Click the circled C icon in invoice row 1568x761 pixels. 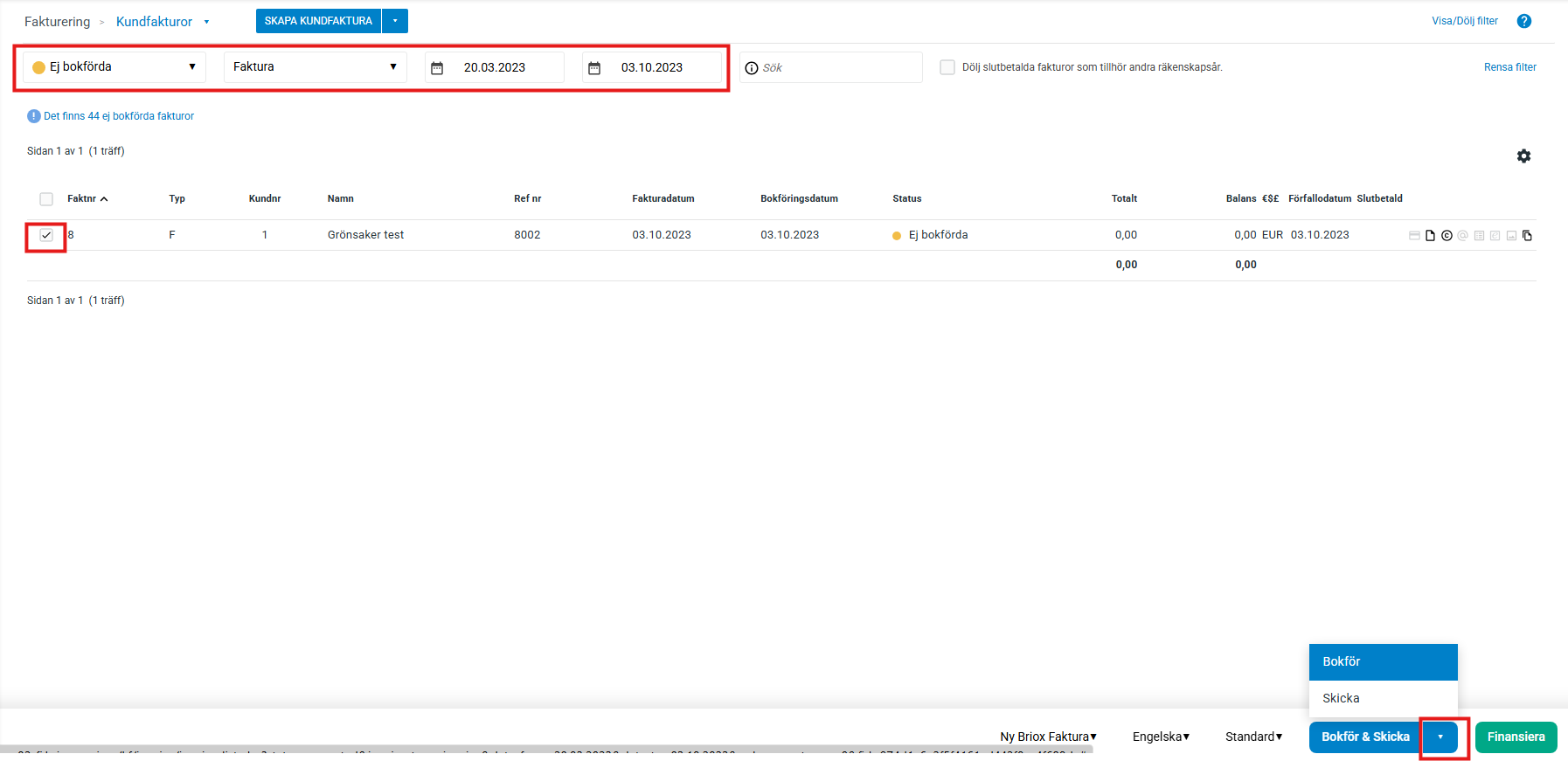click(1447, 235)
